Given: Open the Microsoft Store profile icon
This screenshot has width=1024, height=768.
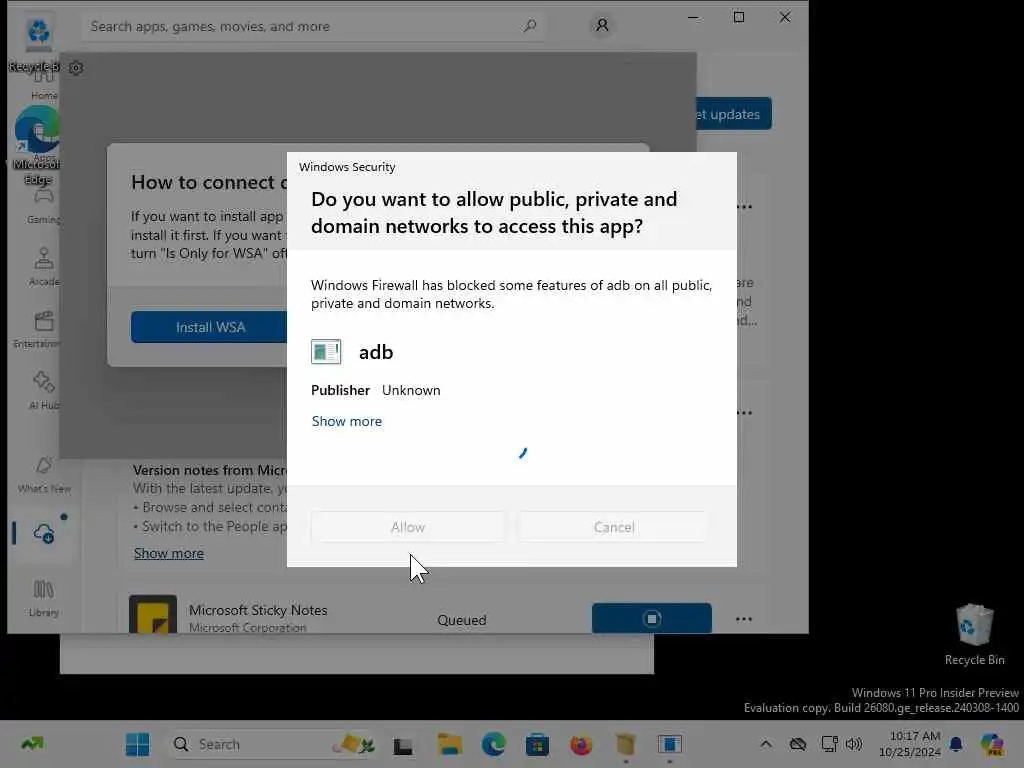Looking at the screenshot, I should (x=601, y=25).
